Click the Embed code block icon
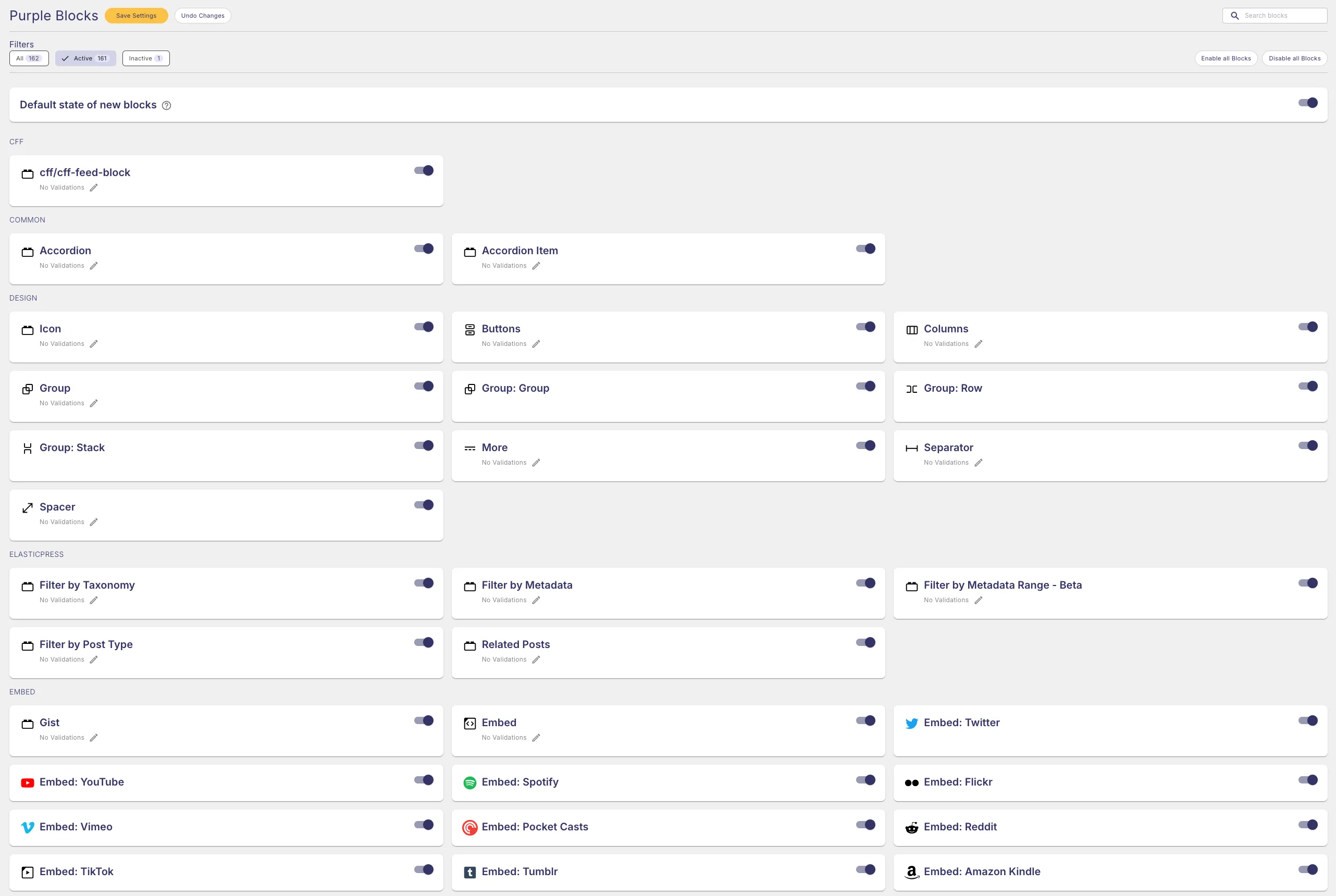The width and height of the screenshot is (1336, 896). click(469, 724)
